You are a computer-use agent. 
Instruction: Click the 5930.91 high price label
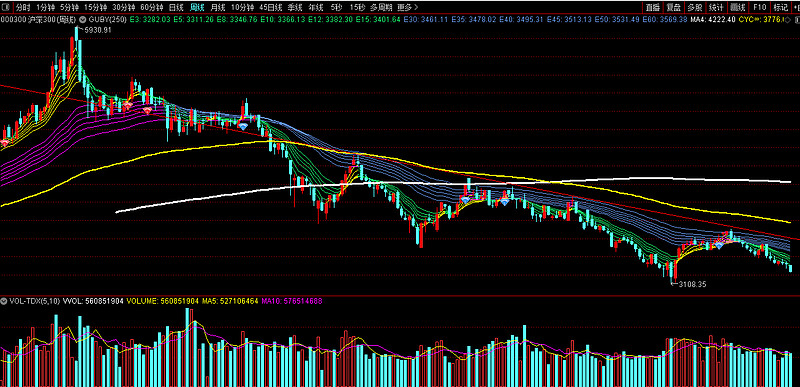click(x=98, y=30)
